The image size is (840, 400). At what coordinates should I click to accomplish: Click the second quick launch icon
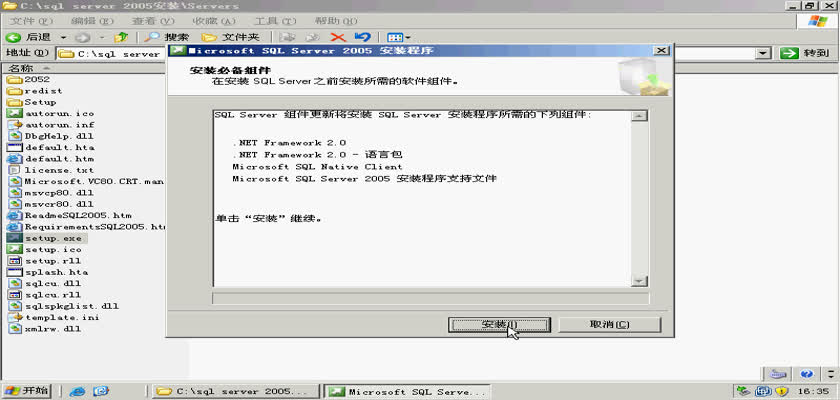pyautogui.click(x=101, y=391)
